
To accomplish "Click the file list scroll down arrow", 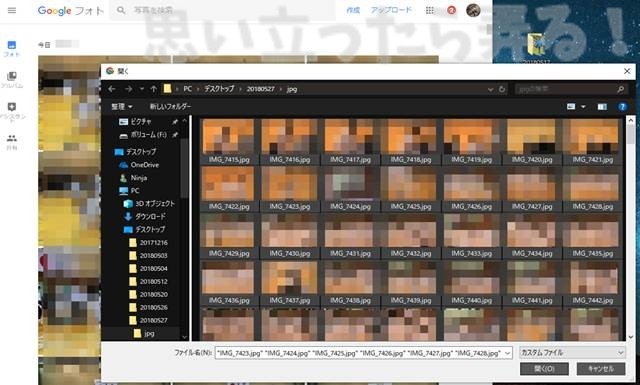I will coord(630,337).
